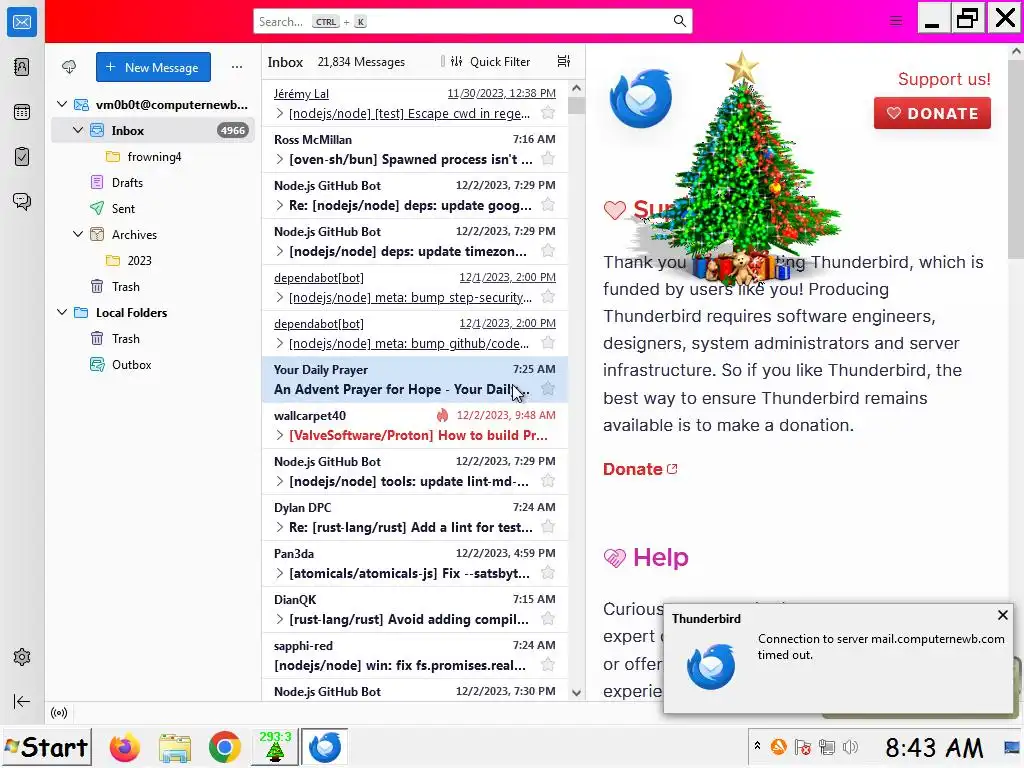This screenshot has width=1024, height=768.
Task: Open the account Trash folder
Action: pos(153,287)
